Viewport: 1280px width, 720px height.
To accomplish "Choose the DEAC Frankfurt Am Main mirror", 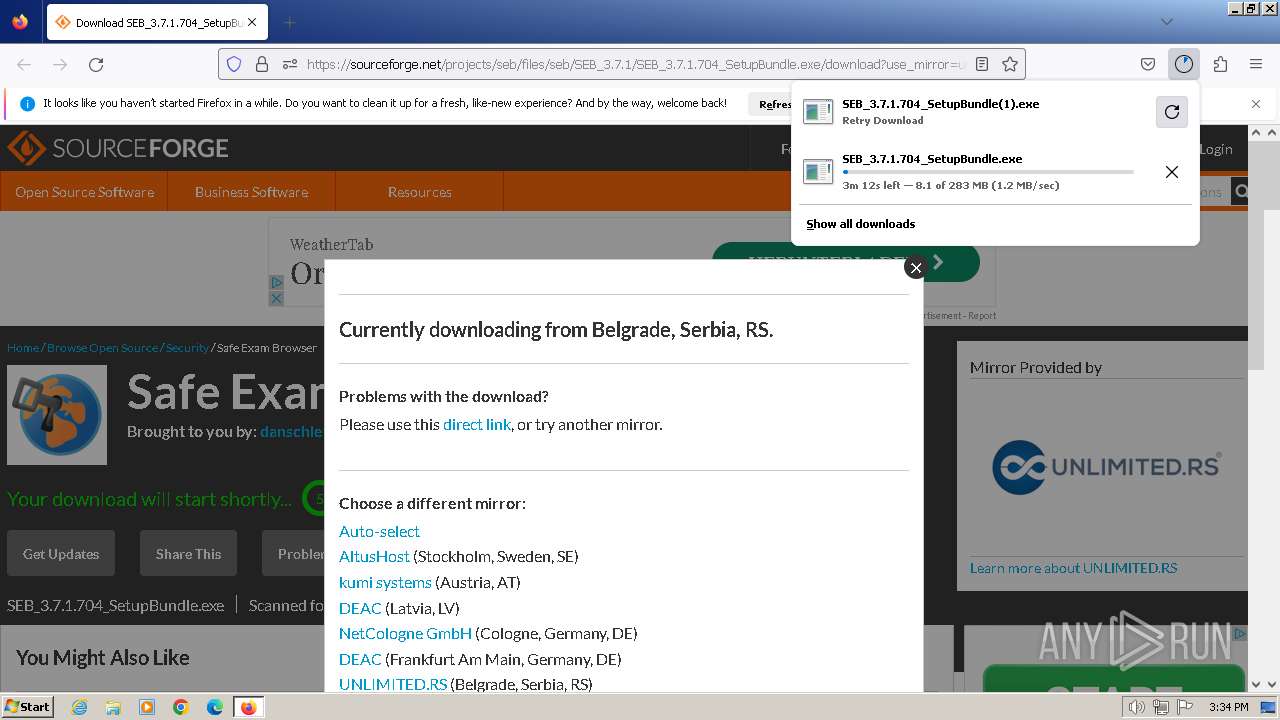I will pos(360,659).
